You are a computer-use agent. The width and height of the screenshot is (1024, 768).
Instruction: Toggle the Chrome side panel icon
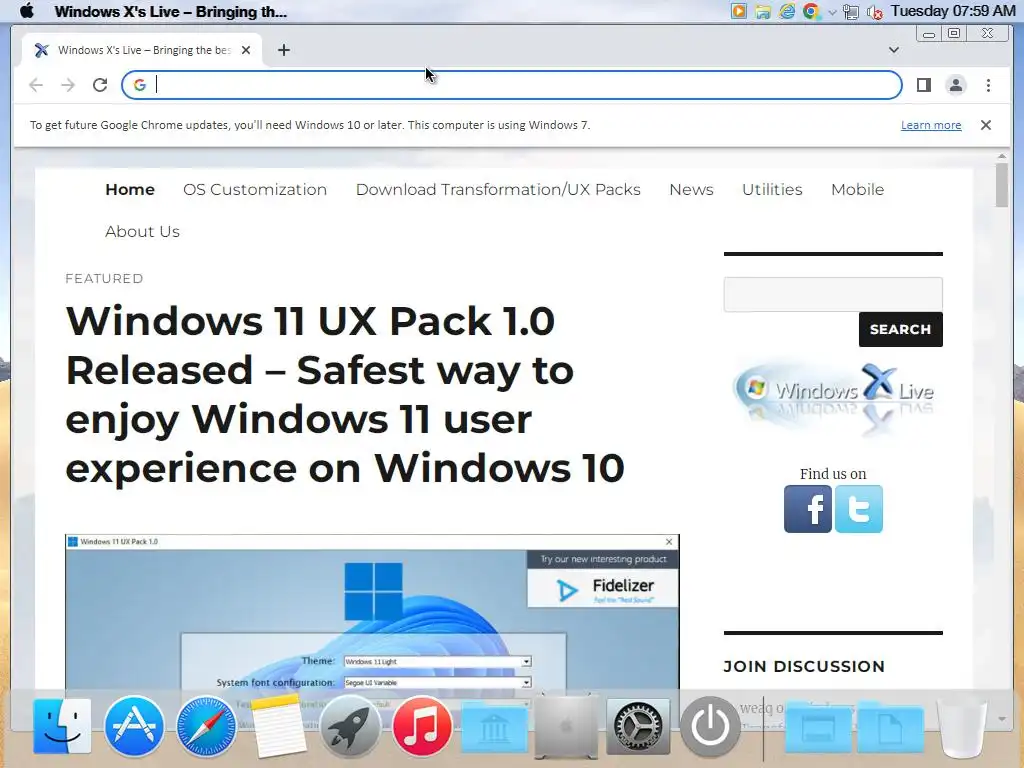923,85
